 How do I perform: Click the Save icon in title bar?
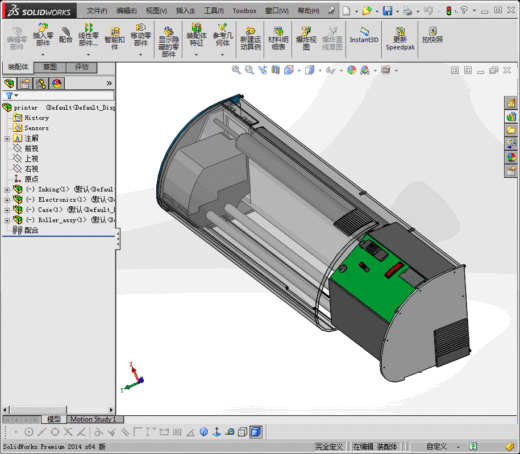387,11
